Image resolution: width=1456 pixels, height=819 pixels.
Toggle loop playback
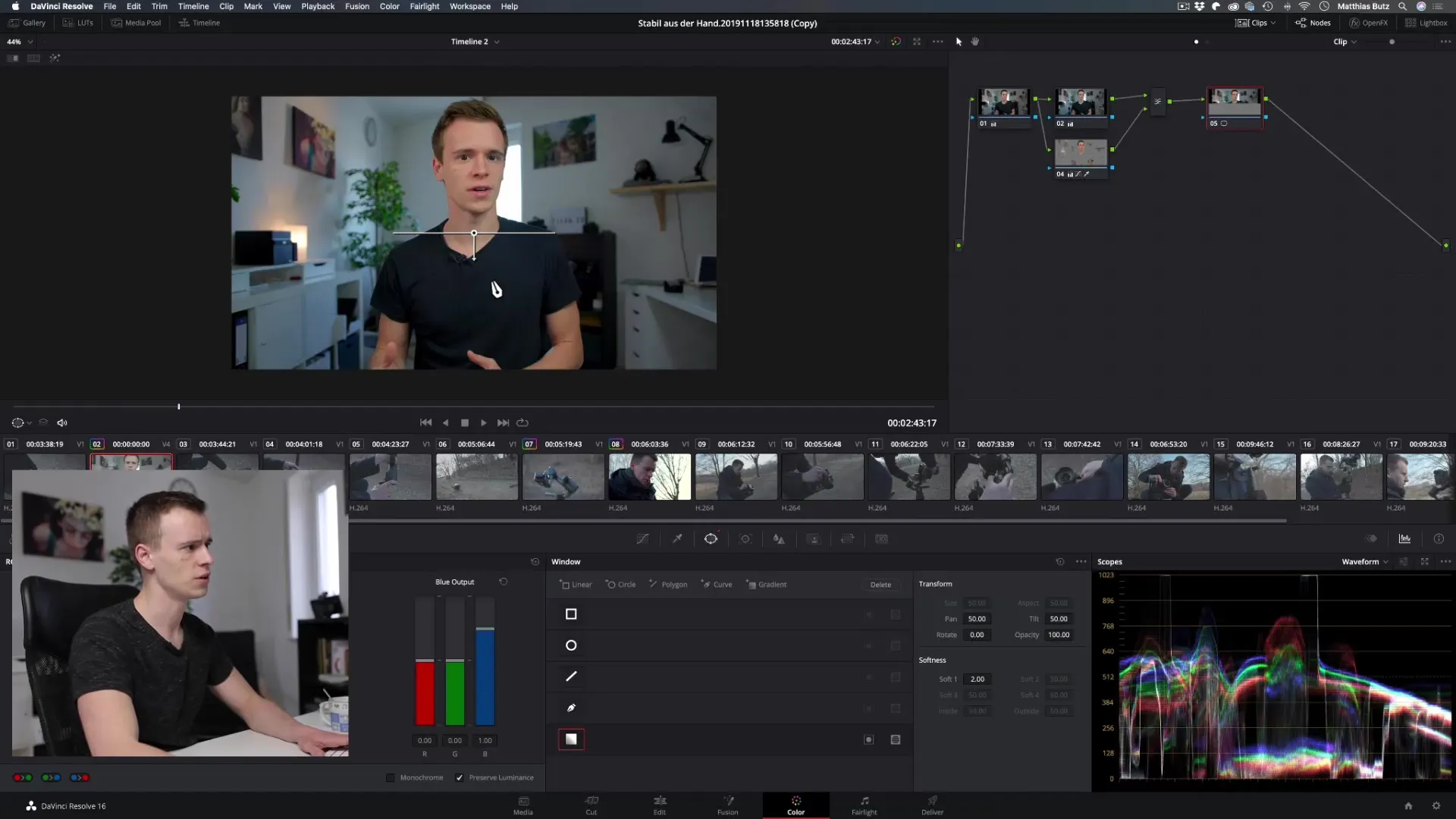(x=522, y=423)
